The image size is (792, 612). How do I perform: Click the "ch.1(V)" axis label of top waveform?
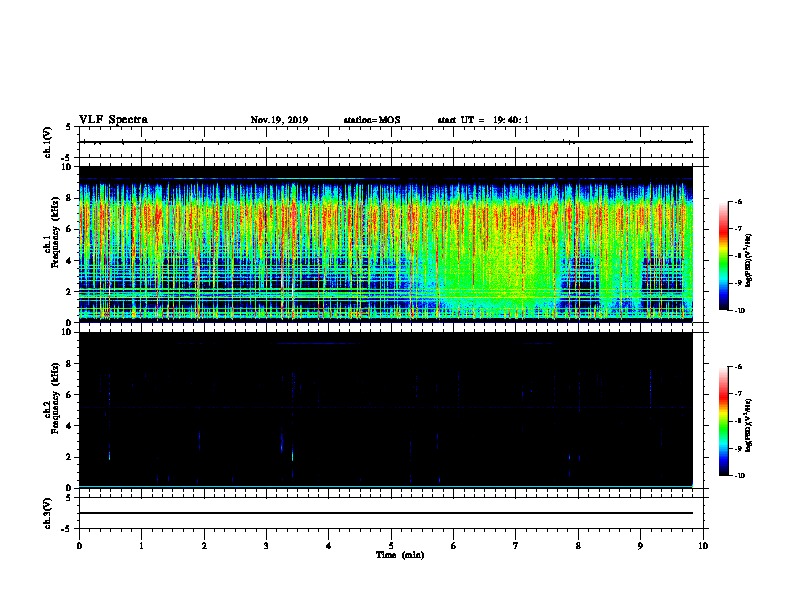click(48, 142)
